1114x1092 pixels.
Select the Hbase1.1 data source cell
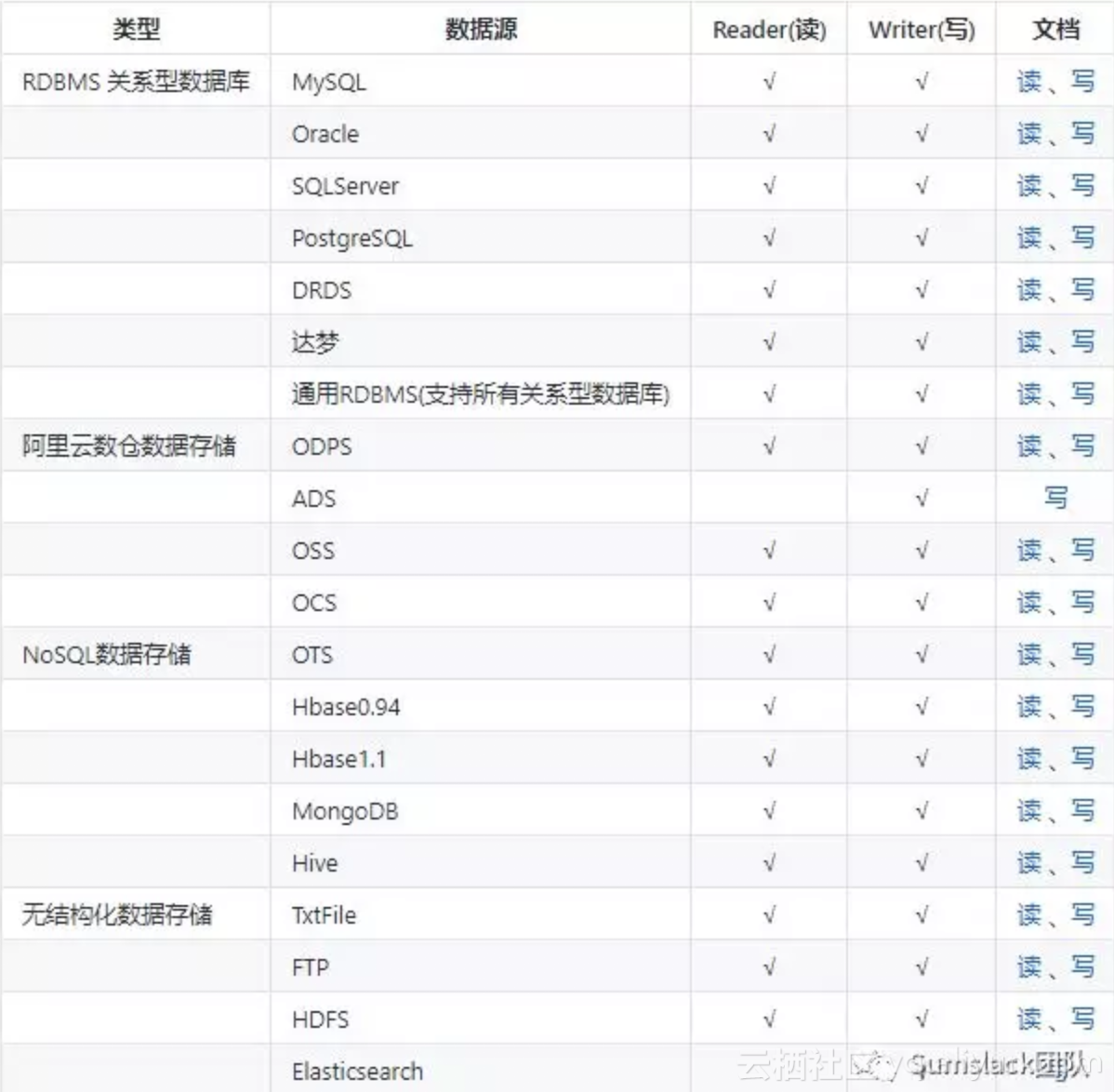[481, 759]
